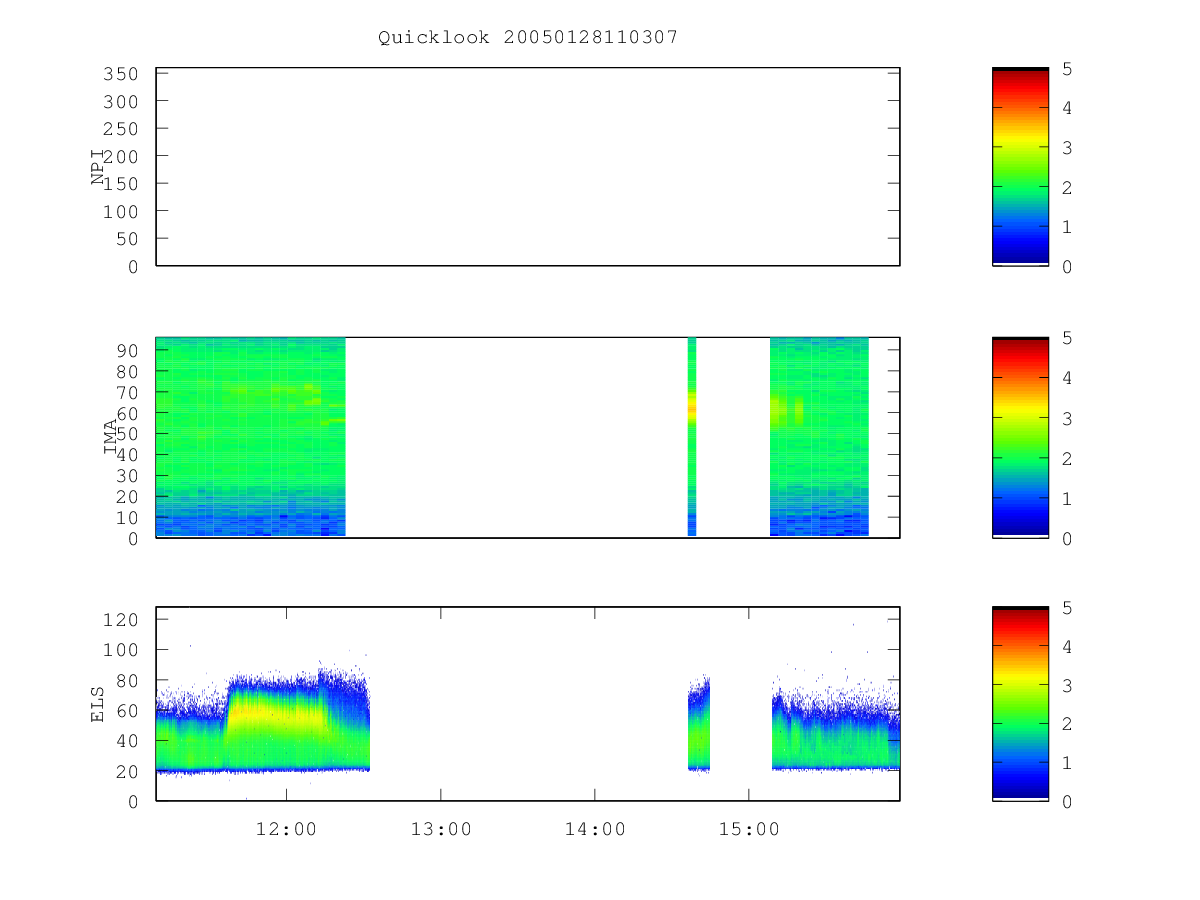Click the ELS panel color scale bar
Screen dimensions: 1200x900
[1020, 704]
